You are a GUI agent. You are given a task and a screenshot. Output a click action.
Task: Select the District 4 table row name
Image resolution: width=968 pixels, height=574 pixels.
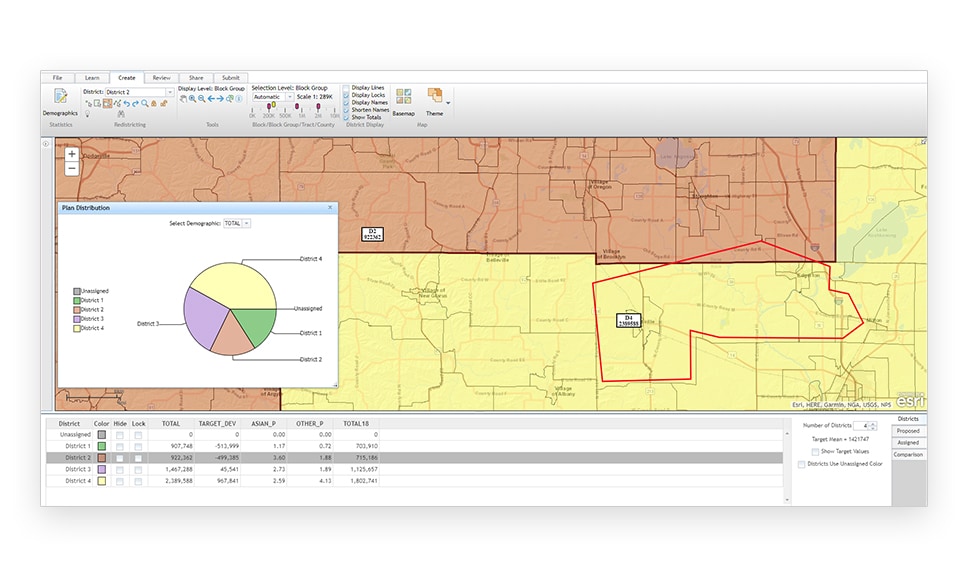click(x=78, y=481)
